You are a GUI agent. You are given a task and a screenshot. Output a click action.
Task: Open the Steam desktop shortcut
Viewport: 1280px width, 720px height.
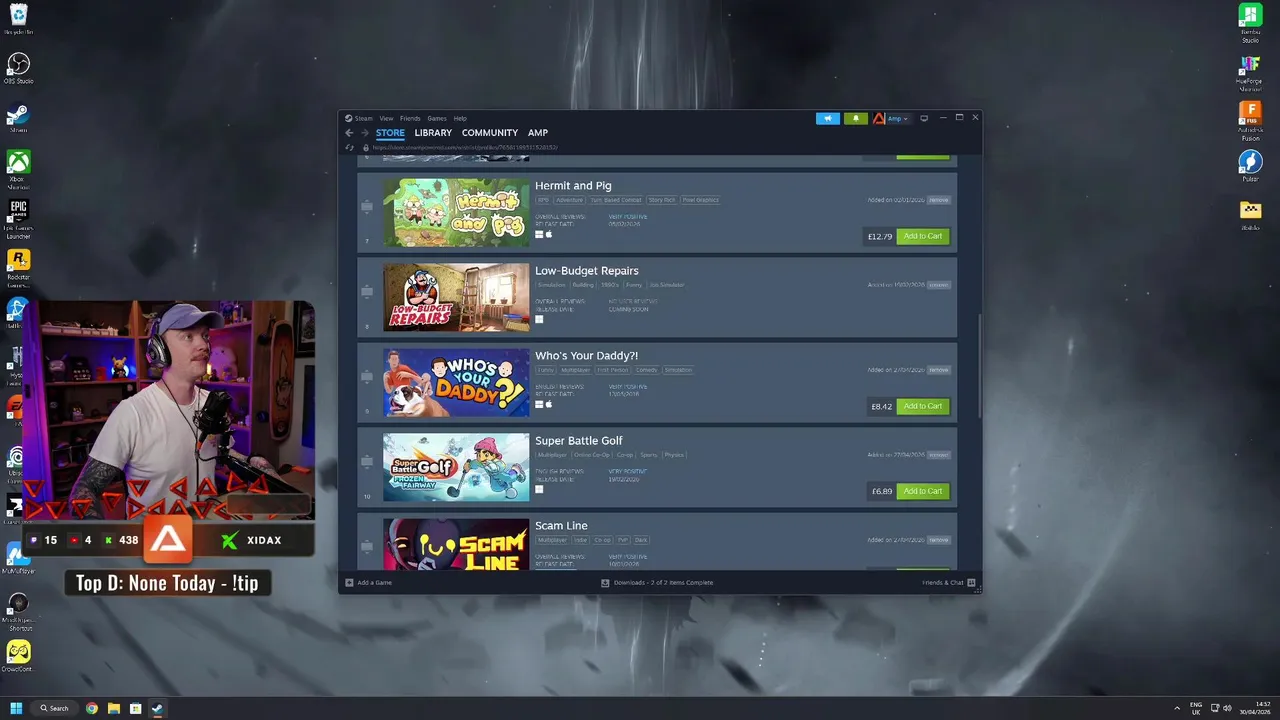pos(18,118)
